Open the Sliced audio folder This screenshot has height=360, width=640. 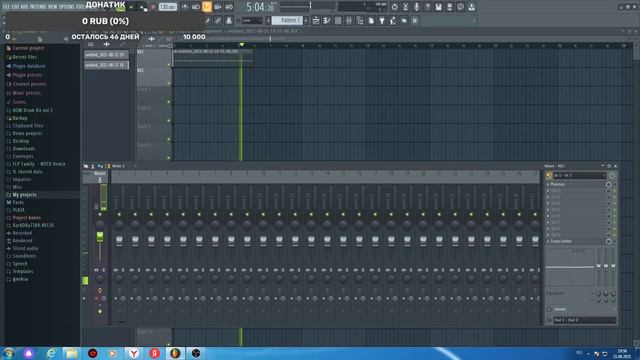tap(25, 248)
